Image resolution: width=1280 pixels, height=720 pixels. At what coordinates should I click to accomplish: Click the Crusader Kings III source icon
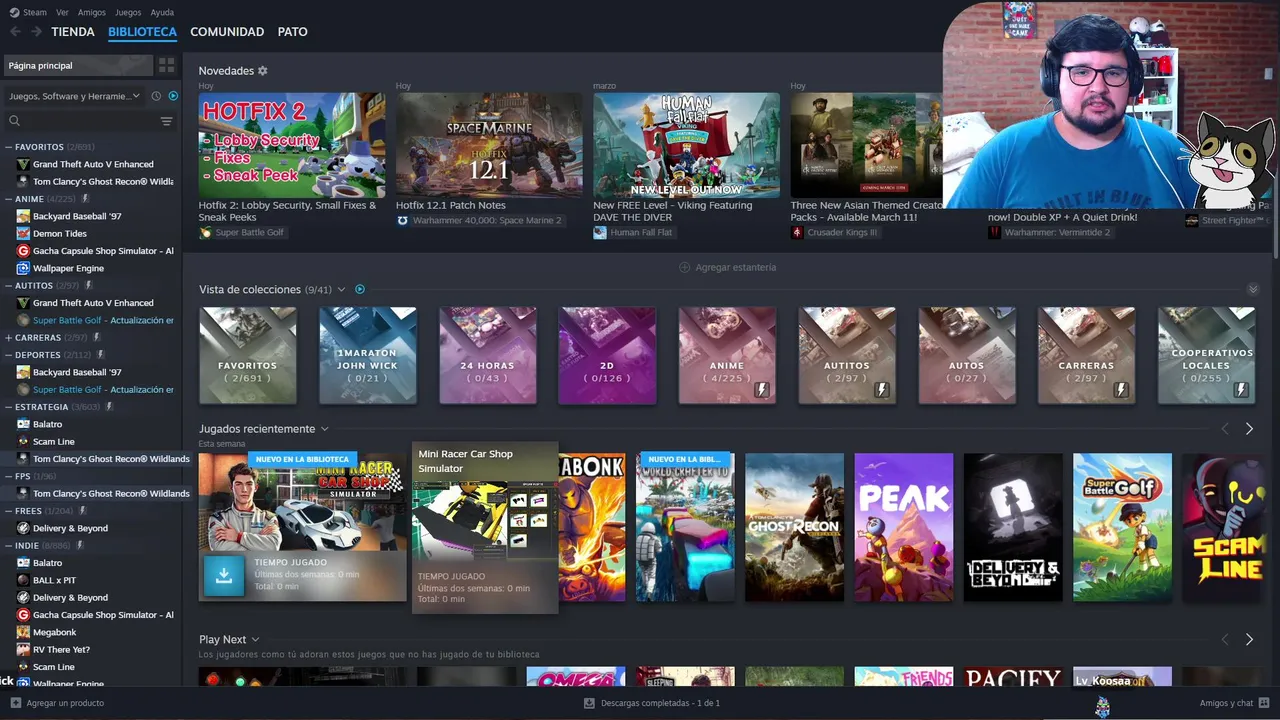(x=797, y=232)
